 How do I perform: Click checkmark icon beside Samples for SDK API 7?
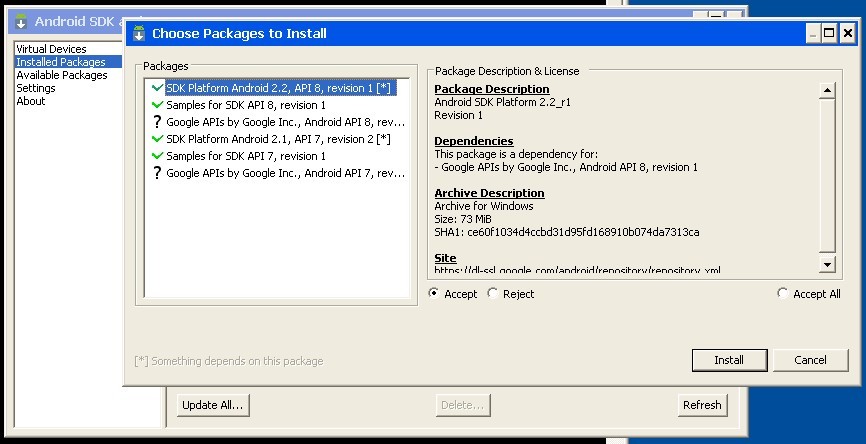coord(157,156)
